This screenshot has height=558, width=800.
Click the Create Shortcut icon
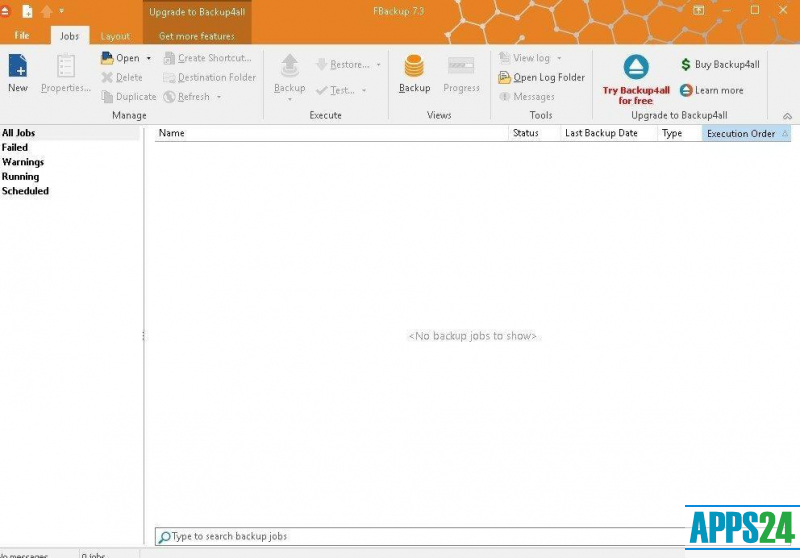coord(169,58)
